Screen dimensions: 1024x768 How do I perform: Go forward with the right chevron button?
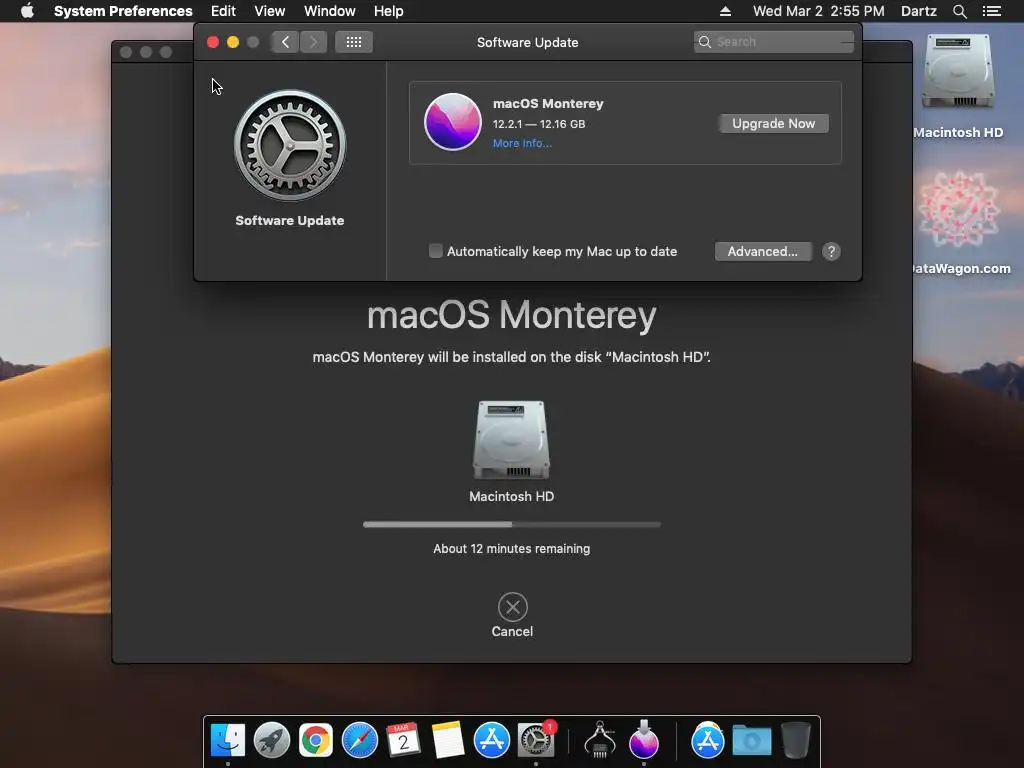tap(313, 42)
